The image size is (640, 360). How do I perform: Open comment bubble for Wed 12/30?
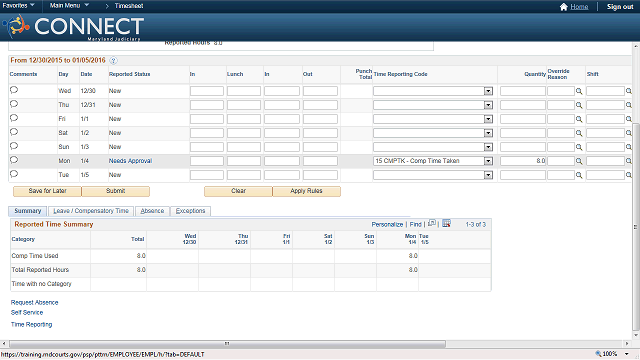[13, 90]
